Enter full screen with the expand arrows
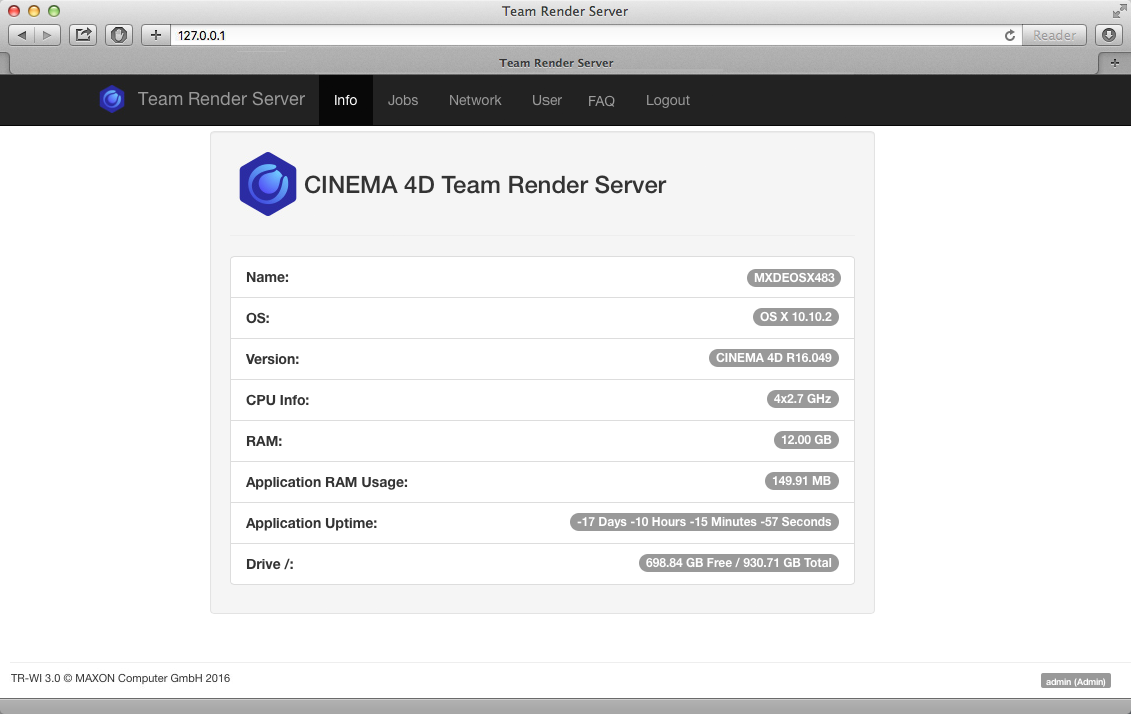1131x714 pixels. click(1119, 11)
